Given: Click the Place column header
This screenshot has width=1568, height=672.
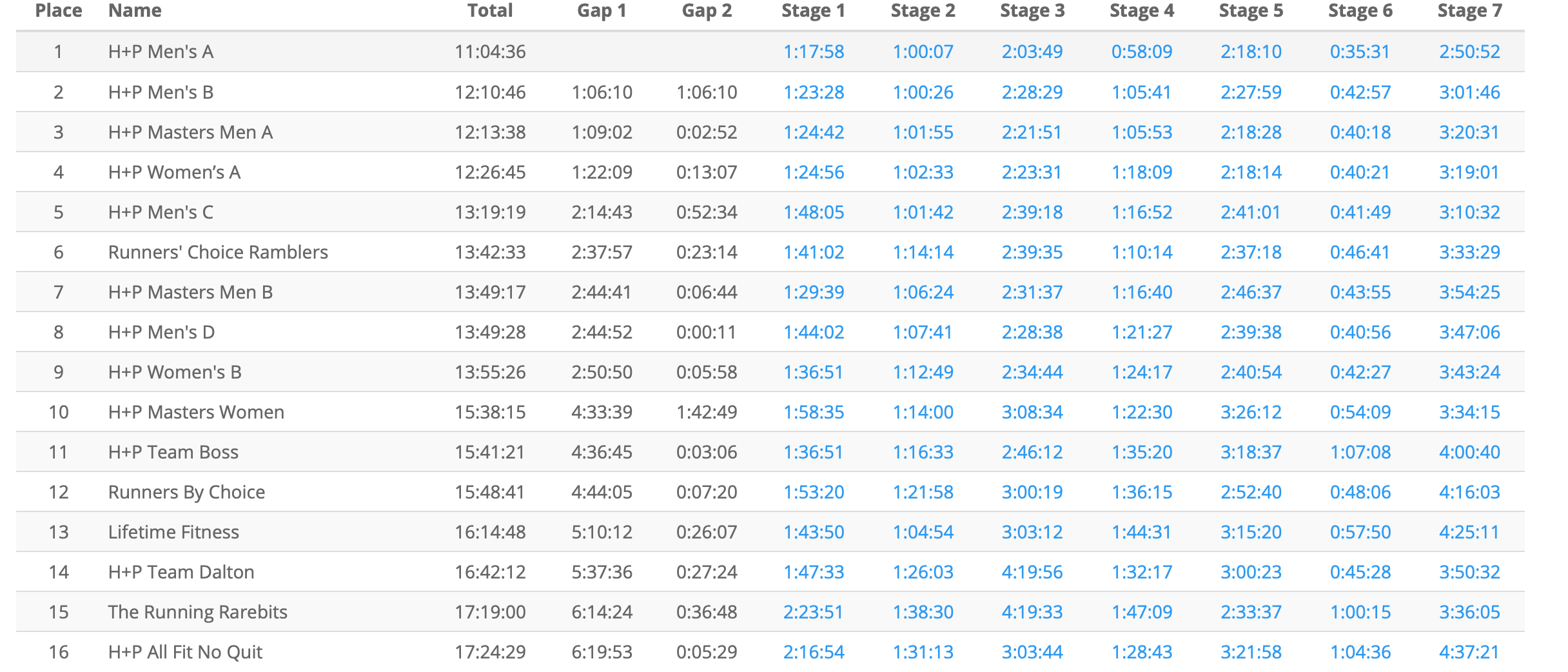Looking at the screenshot, I should pyautogui.click(x=58, y=11).
